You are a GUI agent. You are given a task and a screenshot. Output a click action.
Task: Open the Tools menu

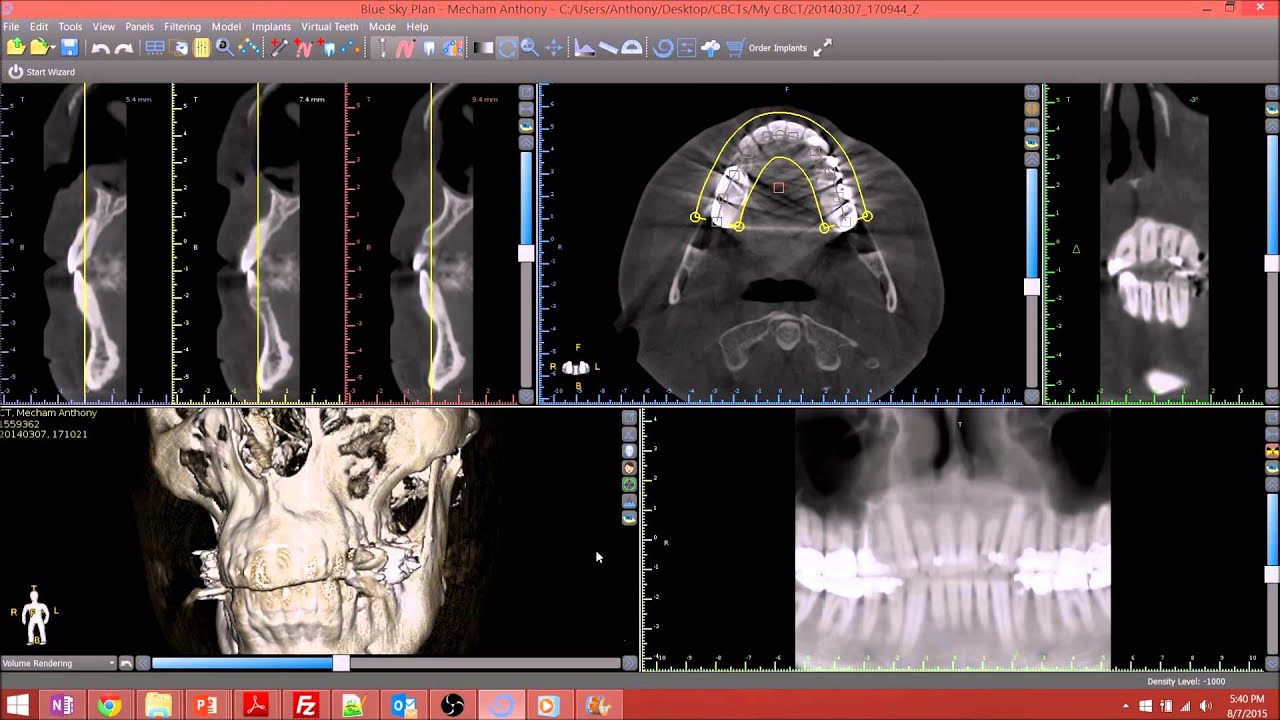point(70,27)
